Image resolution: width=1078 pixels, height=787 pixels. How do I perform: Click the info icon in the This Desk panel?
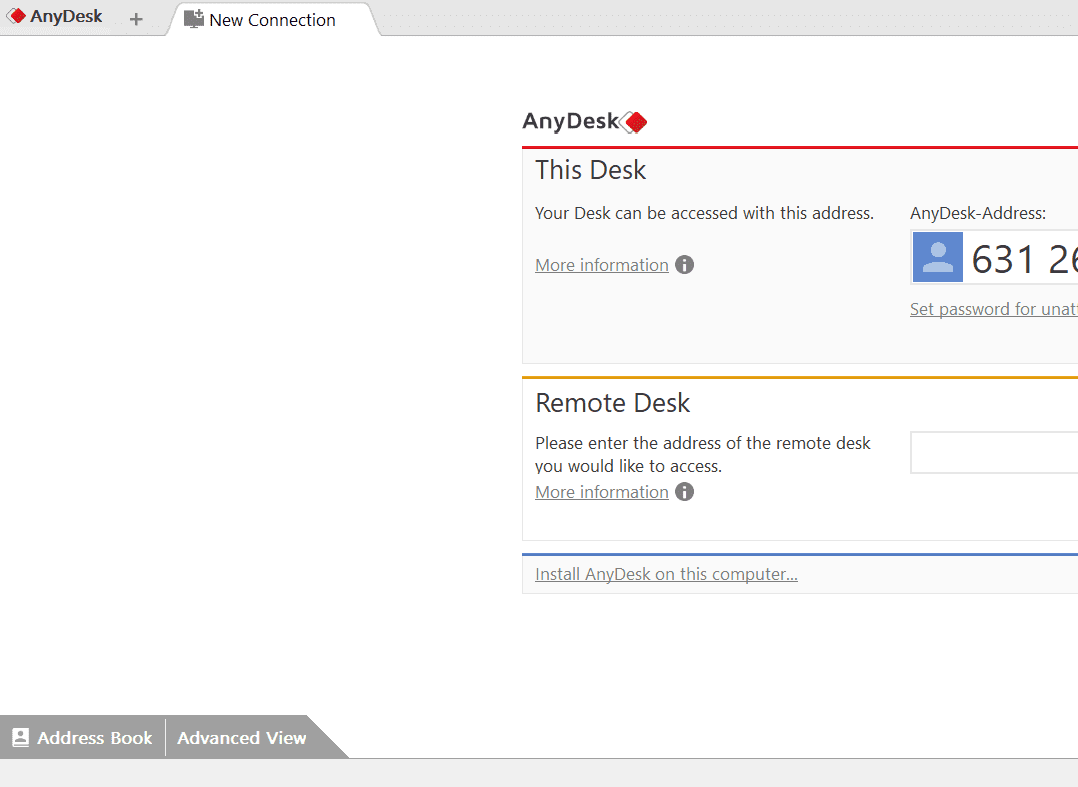(684, 265)
